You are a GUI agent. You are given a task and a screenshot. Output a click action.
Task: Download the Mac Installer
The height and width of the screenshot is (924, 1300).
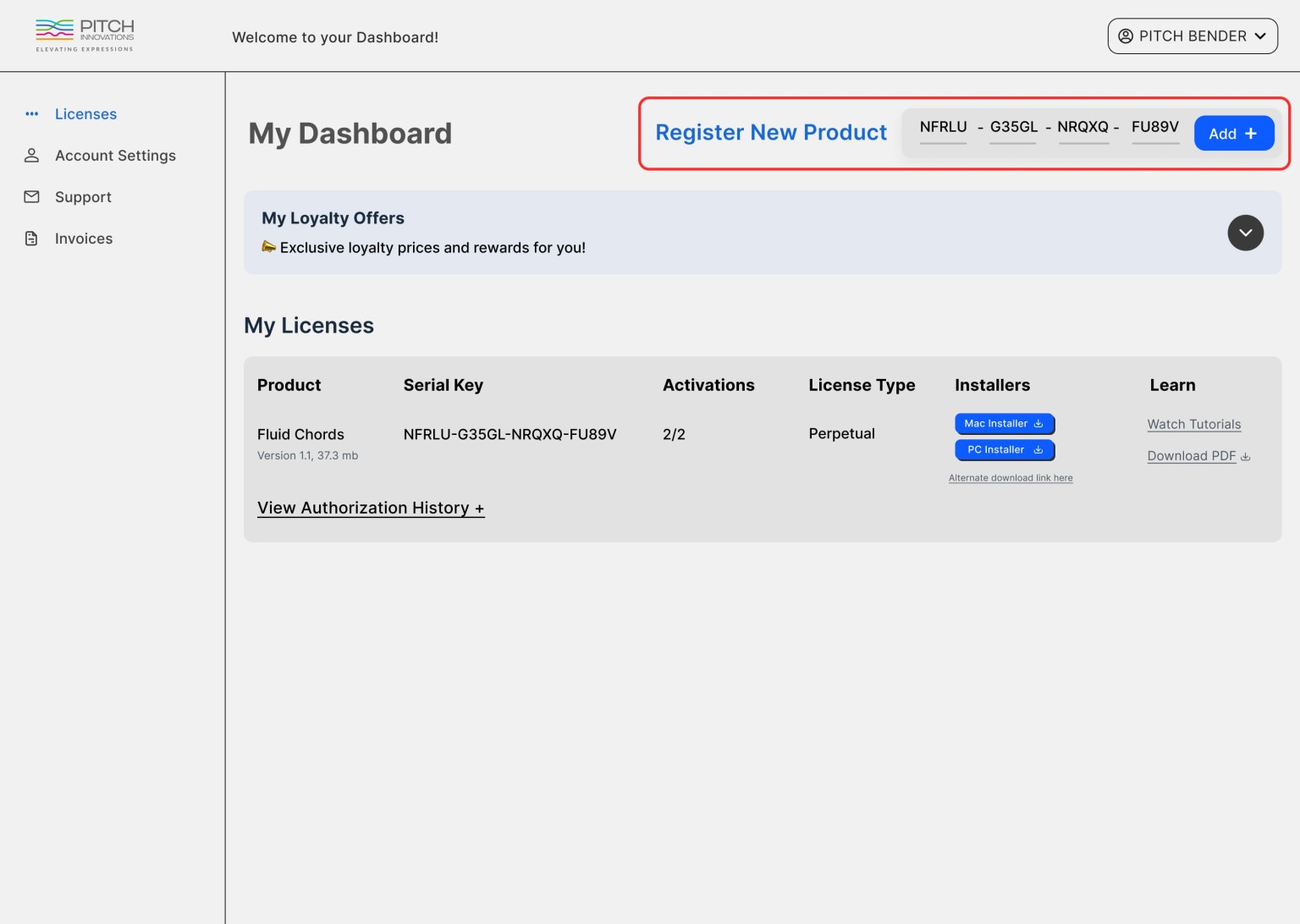click(1004, 423)
